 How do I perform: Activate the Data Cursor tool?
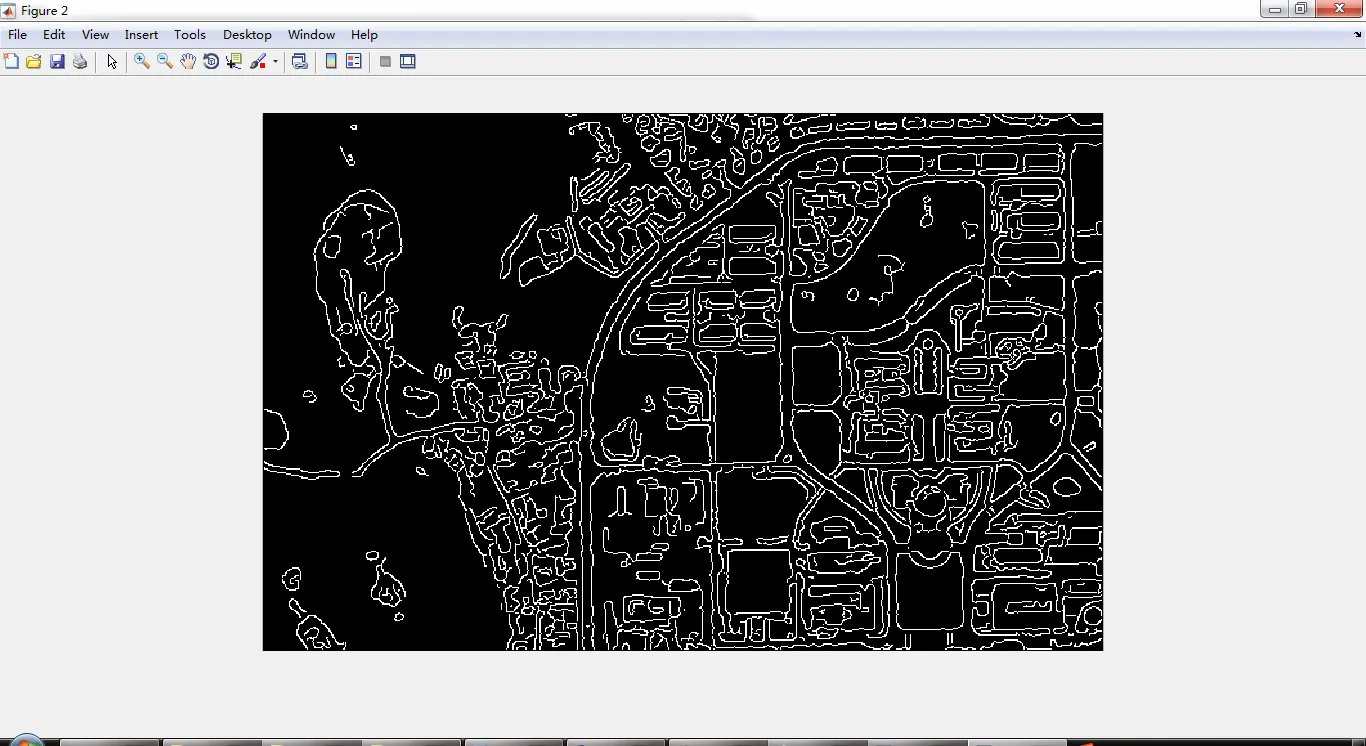point(234,62)
